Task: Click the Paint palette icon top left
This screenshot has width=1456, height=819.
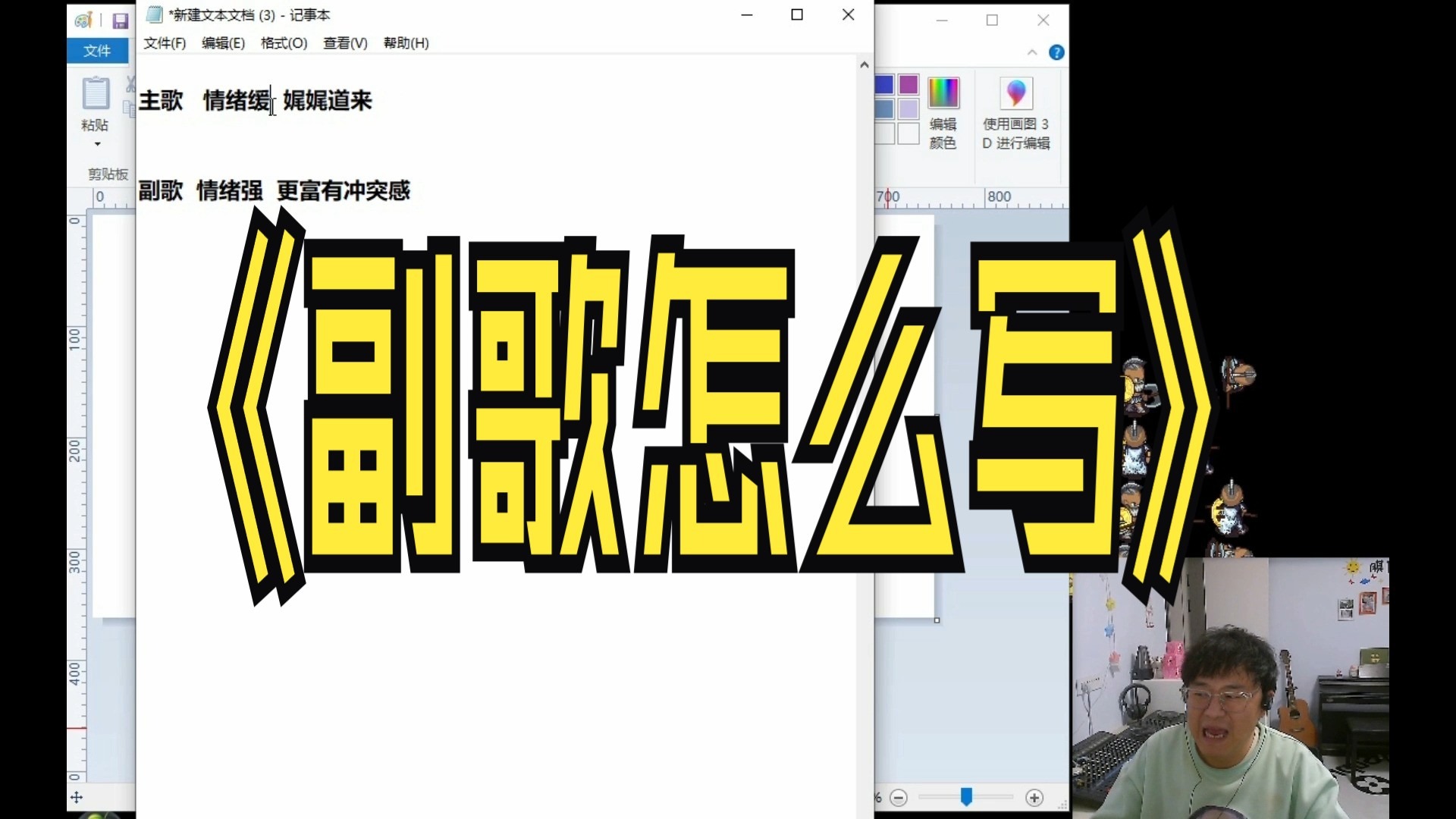Action: point(83,20)
